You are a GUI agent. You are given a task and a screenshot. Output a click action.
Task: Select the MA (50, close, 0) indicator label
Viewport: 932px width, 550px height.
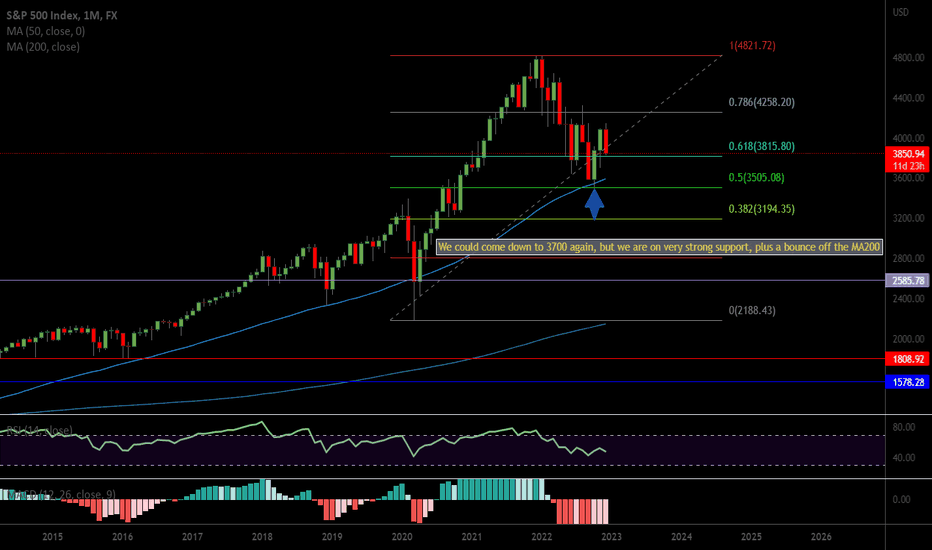coord(46,31)
